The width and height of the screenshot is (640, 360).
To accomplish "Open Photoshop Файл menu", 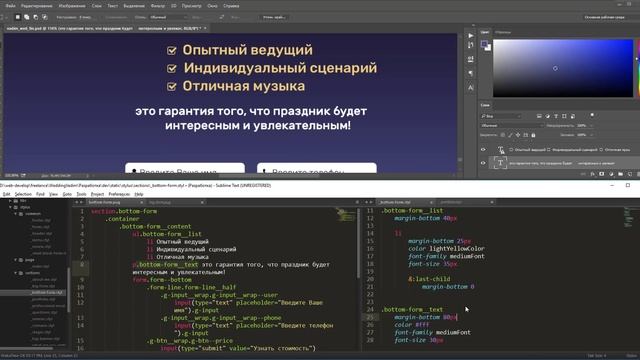I will coord(11,6).
